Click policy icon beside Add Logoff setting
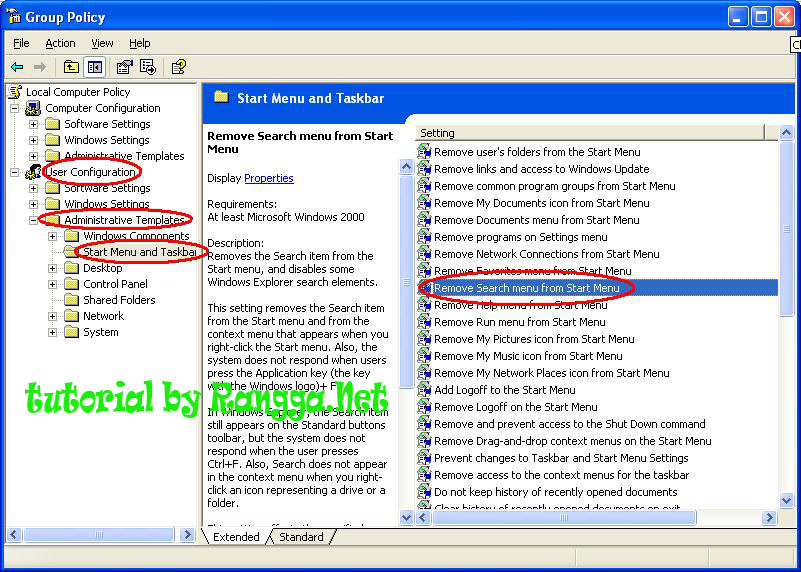 (x=425, y=390)
